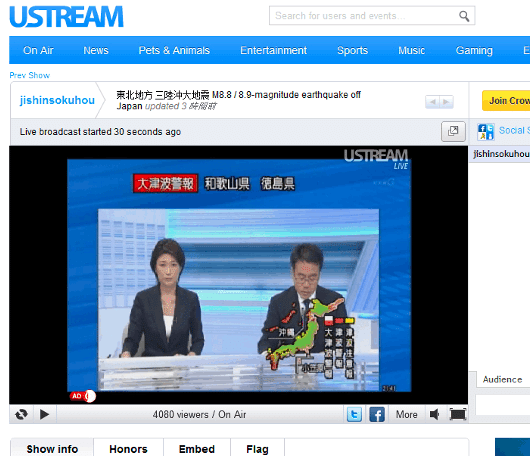This screenshot has width=530, height=456.
Task: Open the More sharing options
Action: coord(406,414)
